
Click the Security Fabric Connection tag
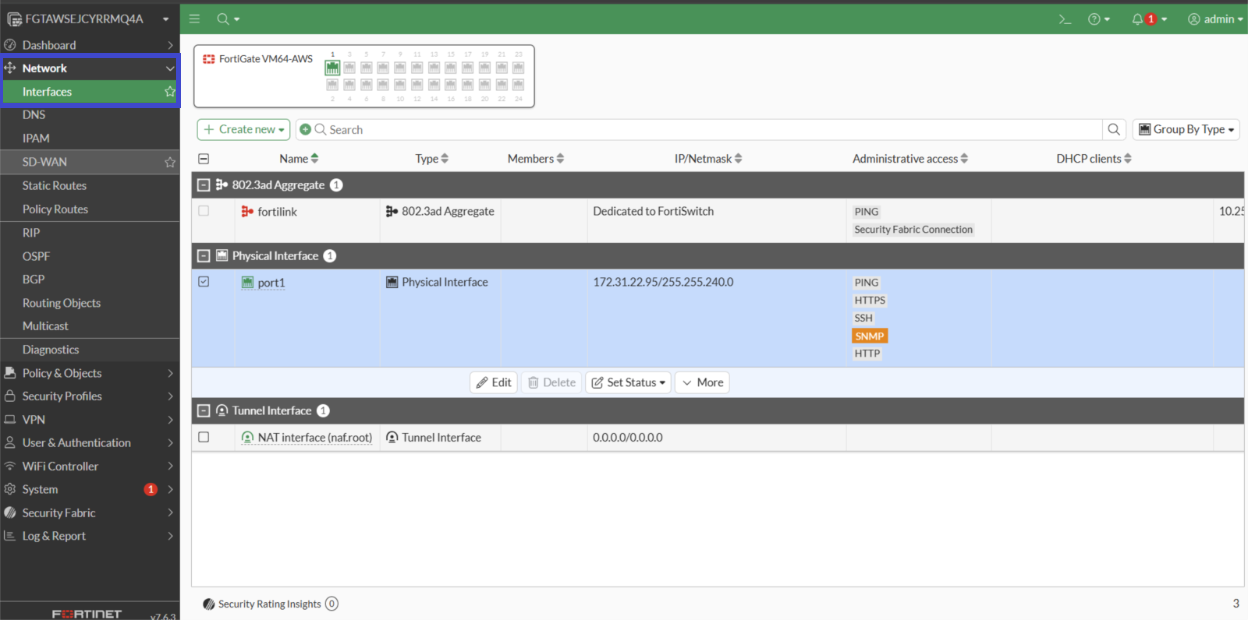[913, 230]
